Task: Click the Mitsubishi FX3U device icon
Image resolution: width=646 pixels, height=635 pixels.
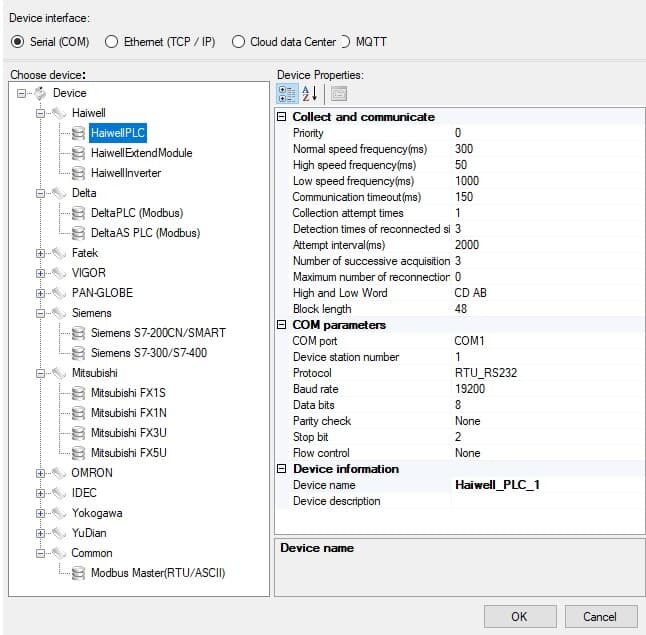Action: coord(78,433)
